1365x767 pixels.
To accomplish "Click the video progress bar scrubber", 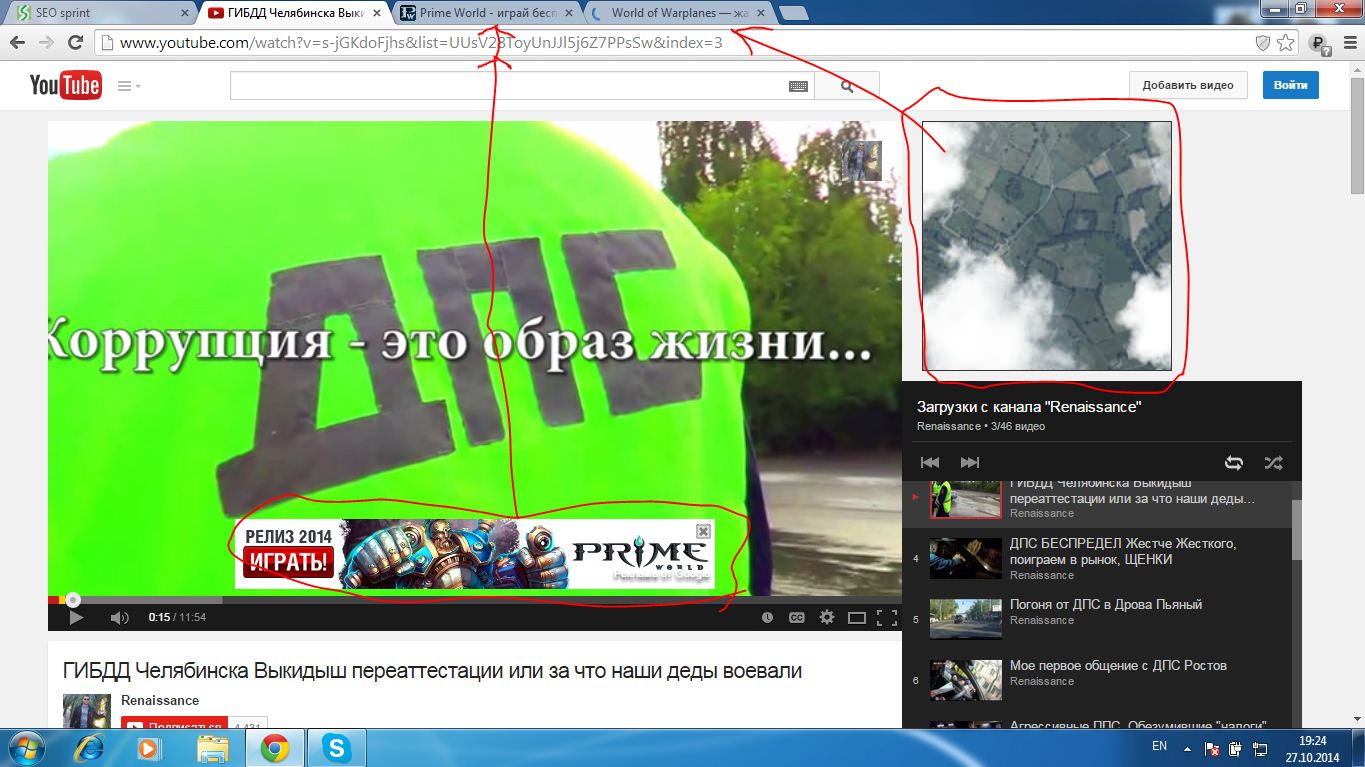I will [73, 600].
